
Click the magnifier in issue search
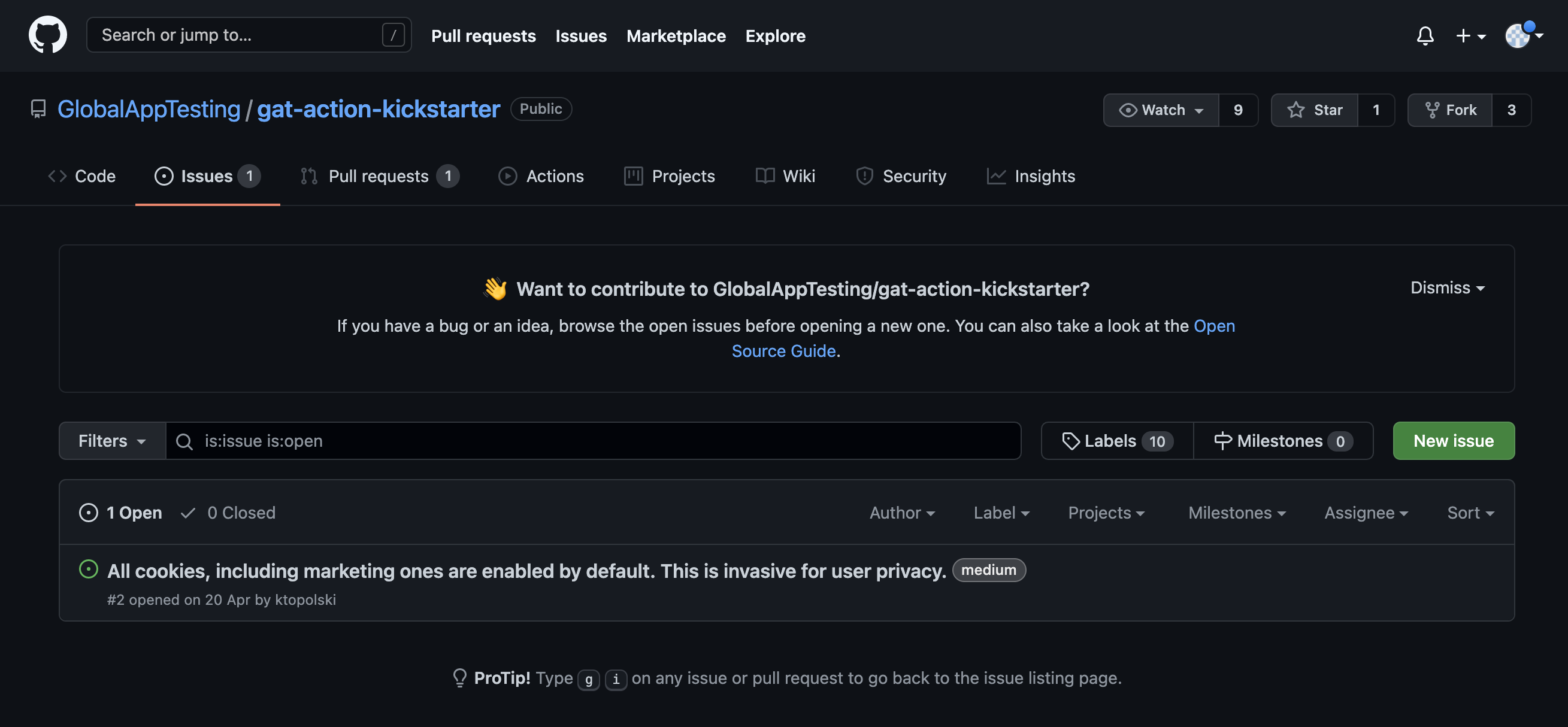coord(184,441)
